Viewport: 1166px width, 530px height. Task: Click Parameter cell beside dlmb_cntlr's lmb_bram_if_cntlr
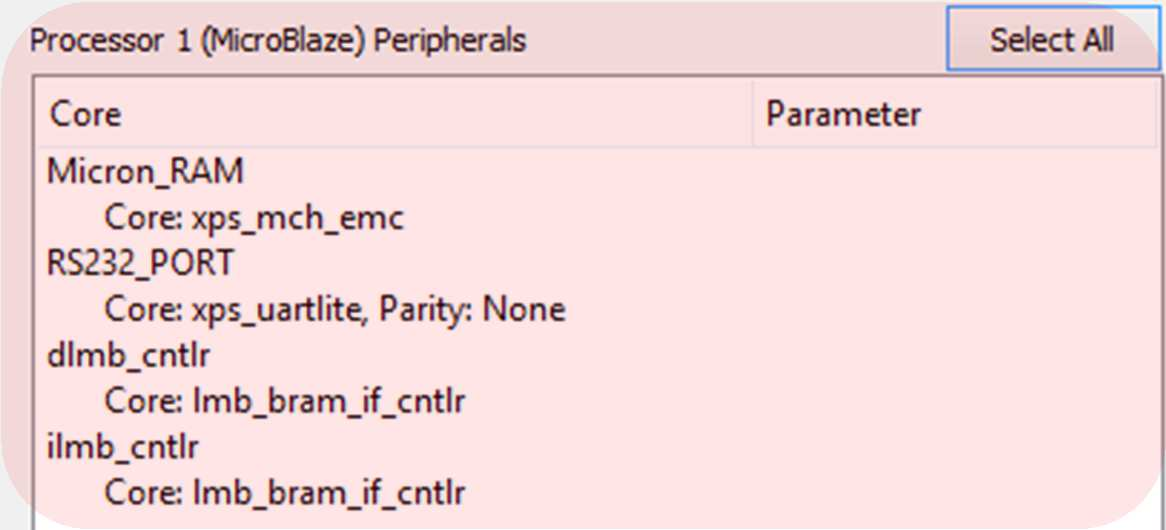point(955,401)
